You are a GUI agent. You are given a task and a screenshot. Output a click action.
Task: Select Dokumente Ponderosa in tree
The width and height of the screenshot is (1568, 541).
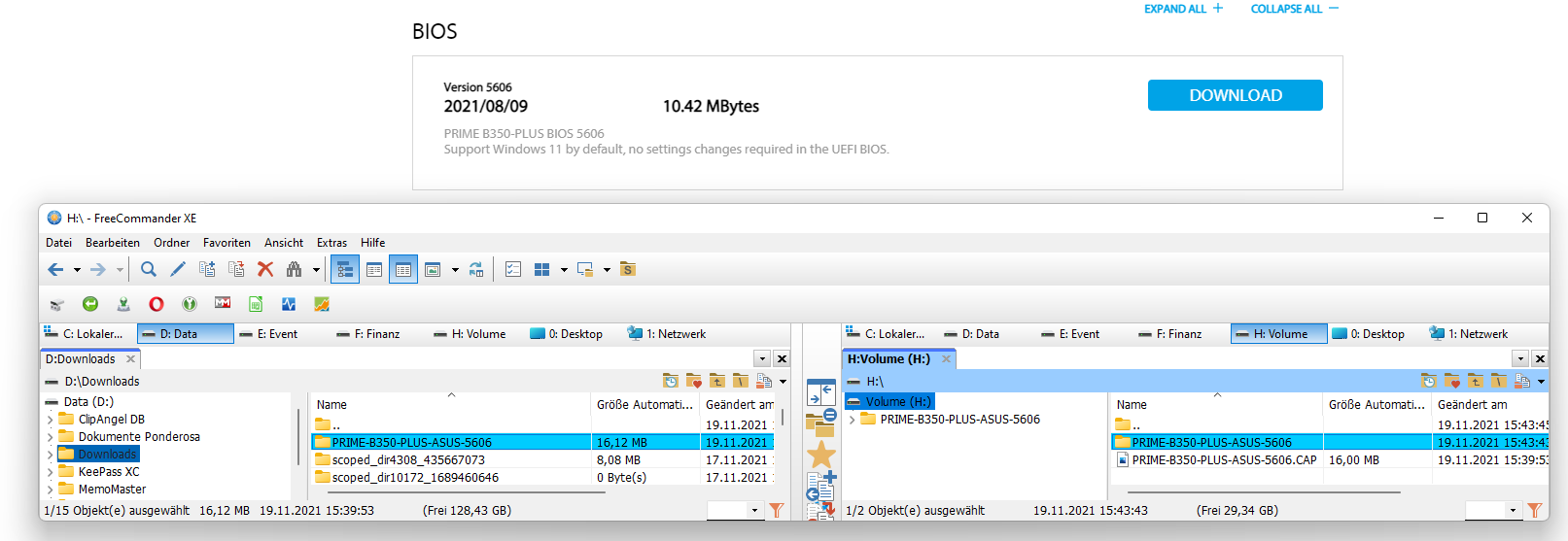click(139, 437)
